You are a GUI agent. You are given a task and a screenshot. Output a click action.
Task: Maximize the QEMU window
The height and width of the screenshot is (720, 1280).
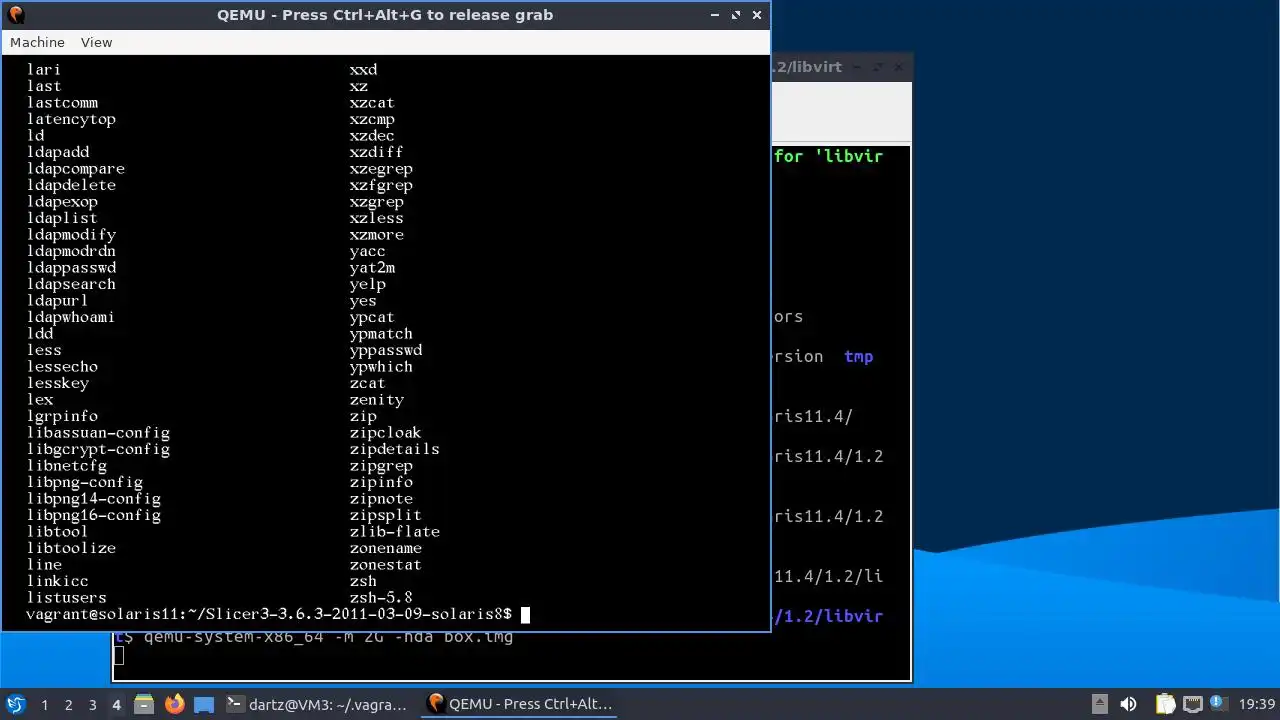[x=735, y=15]
